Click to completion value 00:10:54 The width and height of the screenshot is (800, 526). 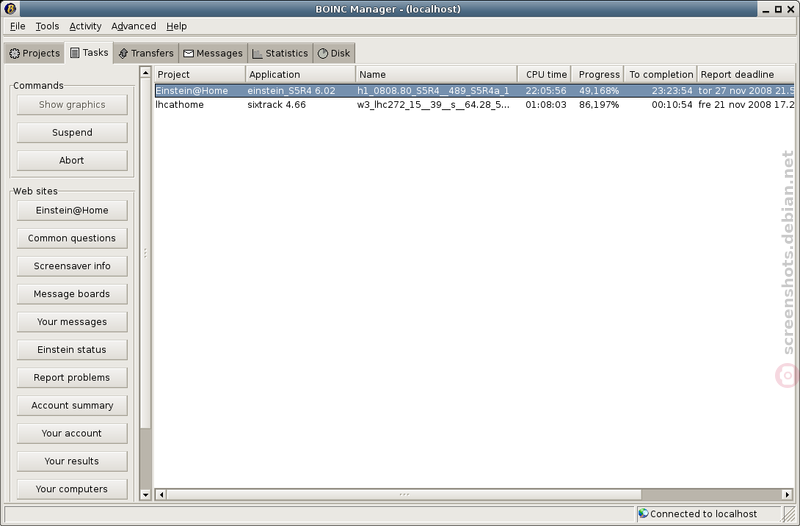click(x=672, y=105)
